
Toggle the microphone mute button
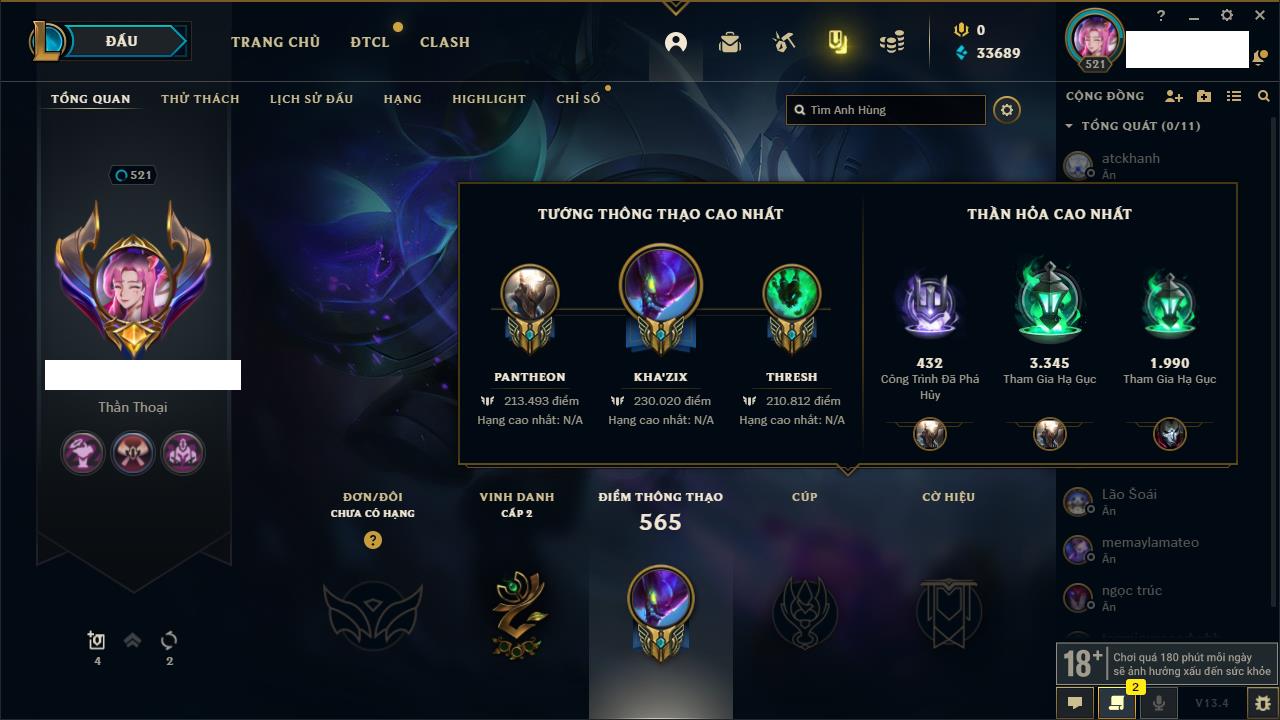(1159, 703)
